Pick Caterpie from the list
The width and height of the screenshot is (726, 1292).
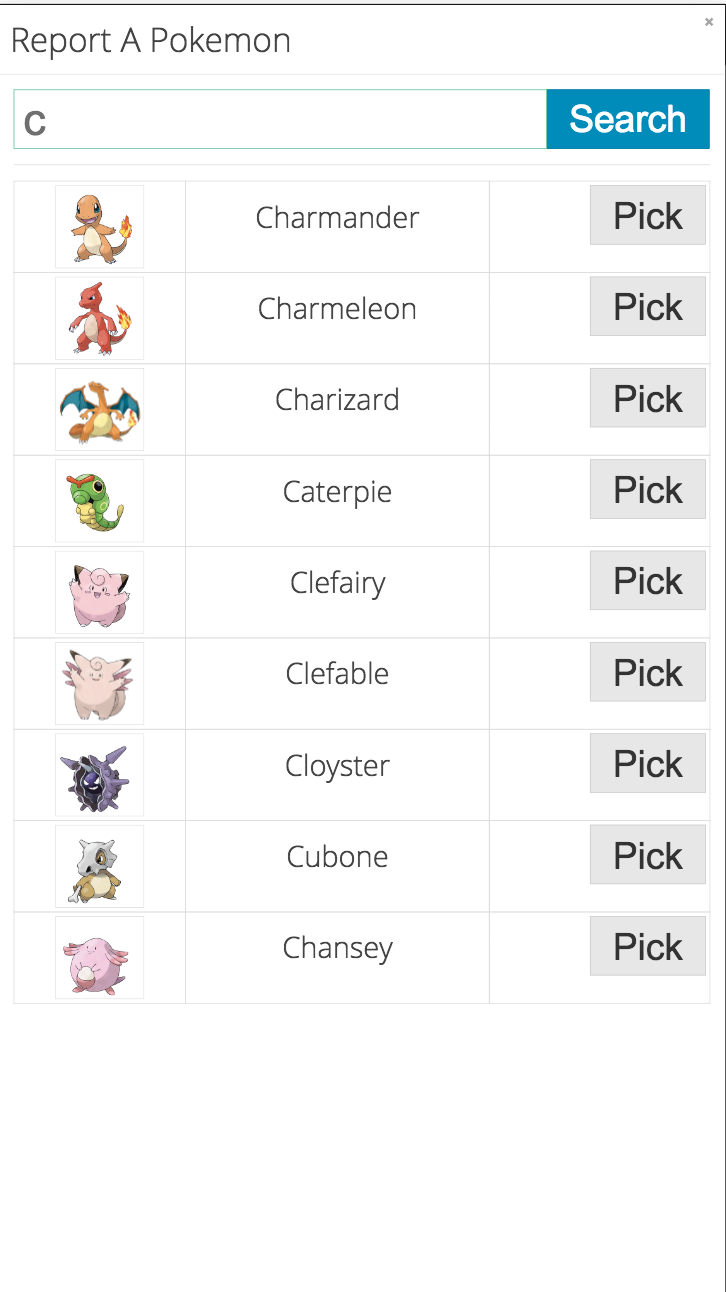tap(647, 489)
